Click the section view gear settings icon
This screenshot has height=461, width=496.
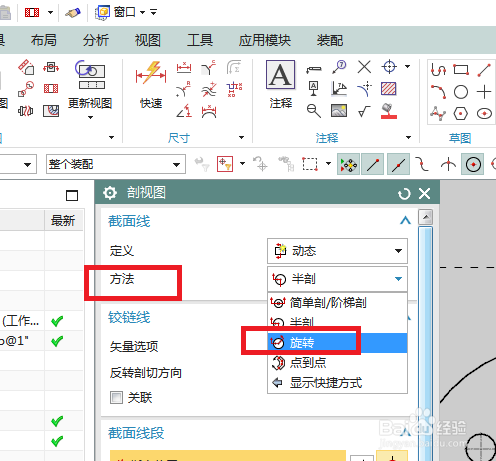(x=110, y=193)
